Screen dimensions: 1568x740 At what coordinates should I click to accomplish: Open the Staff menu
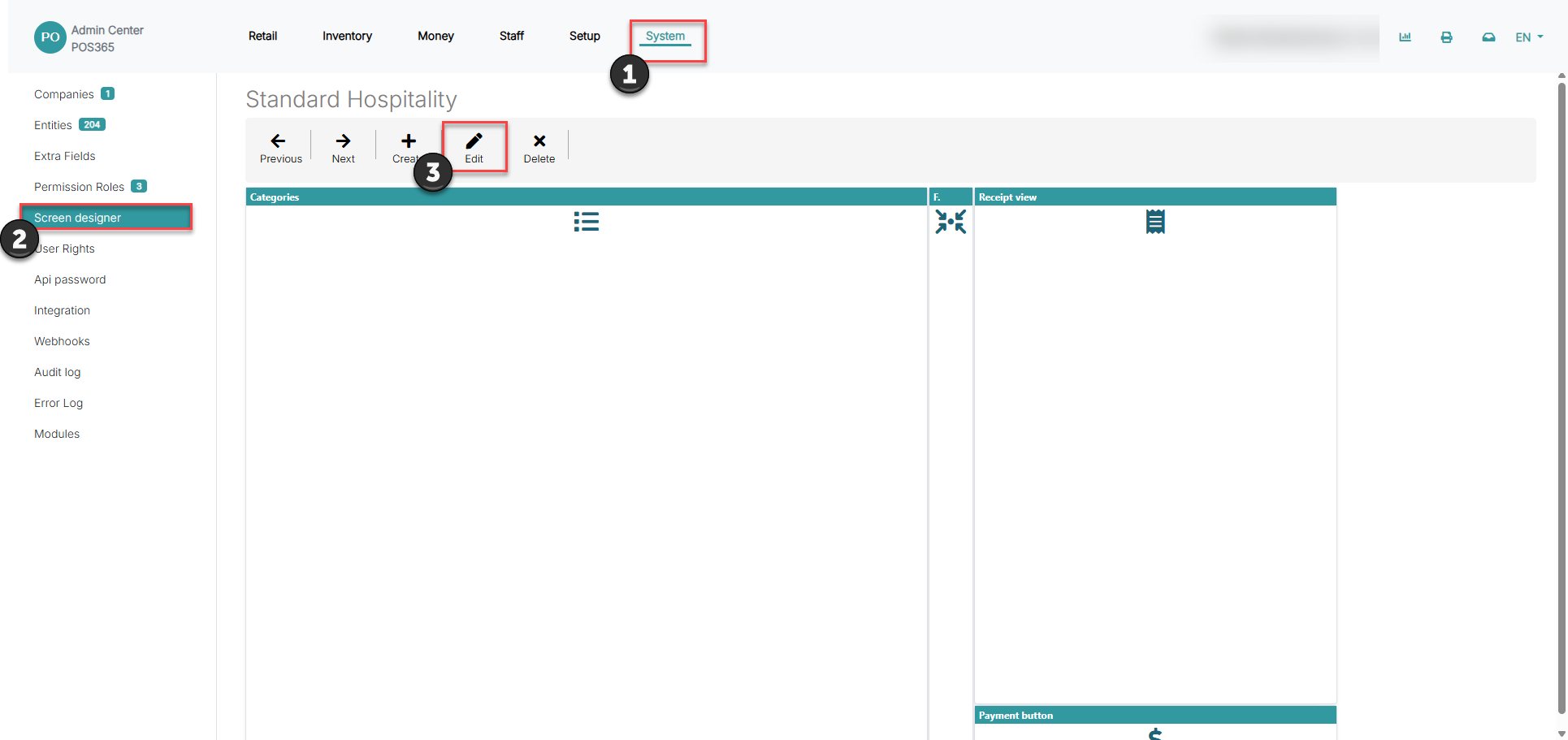[x=512, y=36]
